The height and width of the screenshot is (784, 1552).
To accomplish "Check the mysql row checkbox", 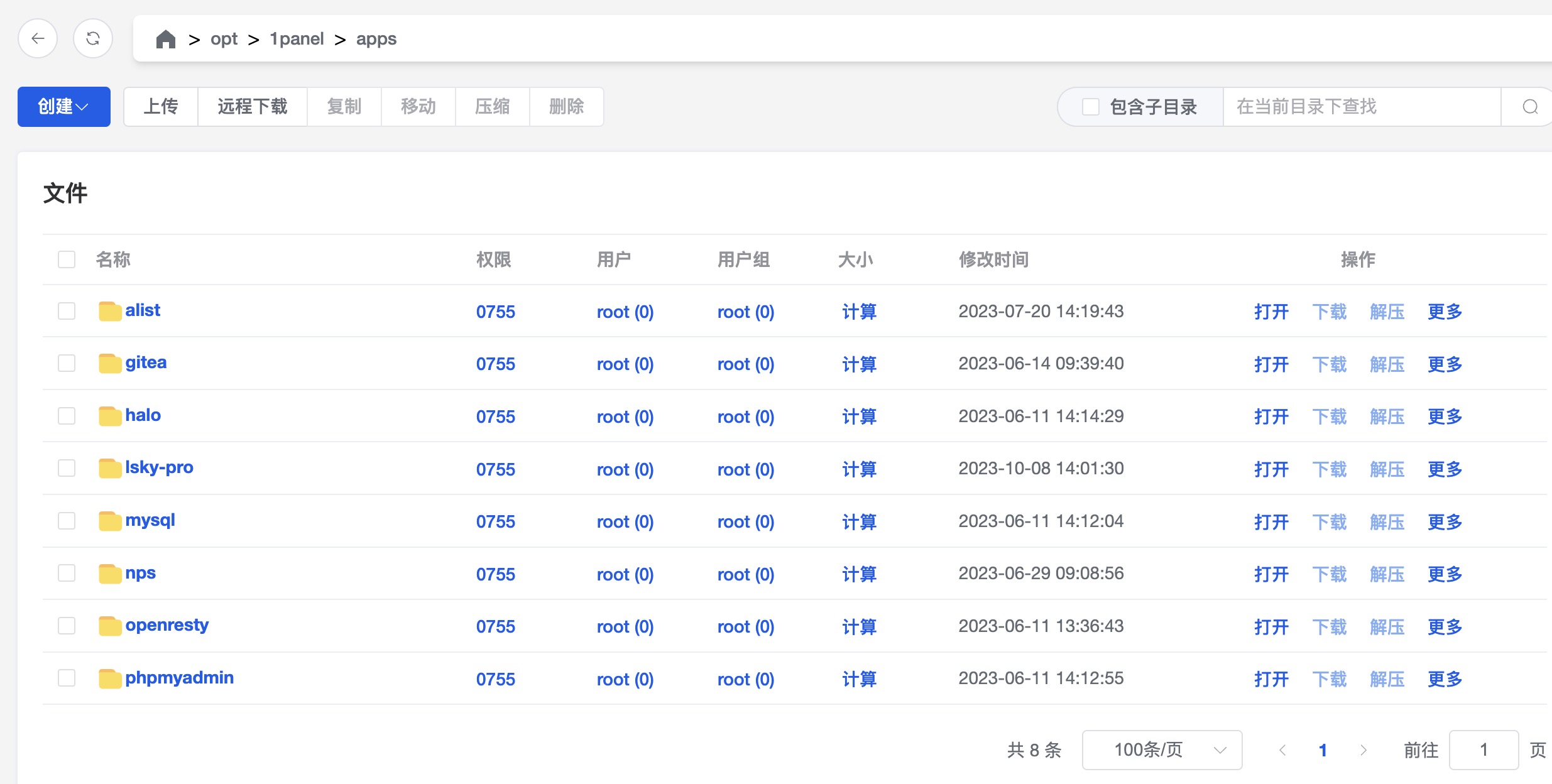I will coord(67,521).
